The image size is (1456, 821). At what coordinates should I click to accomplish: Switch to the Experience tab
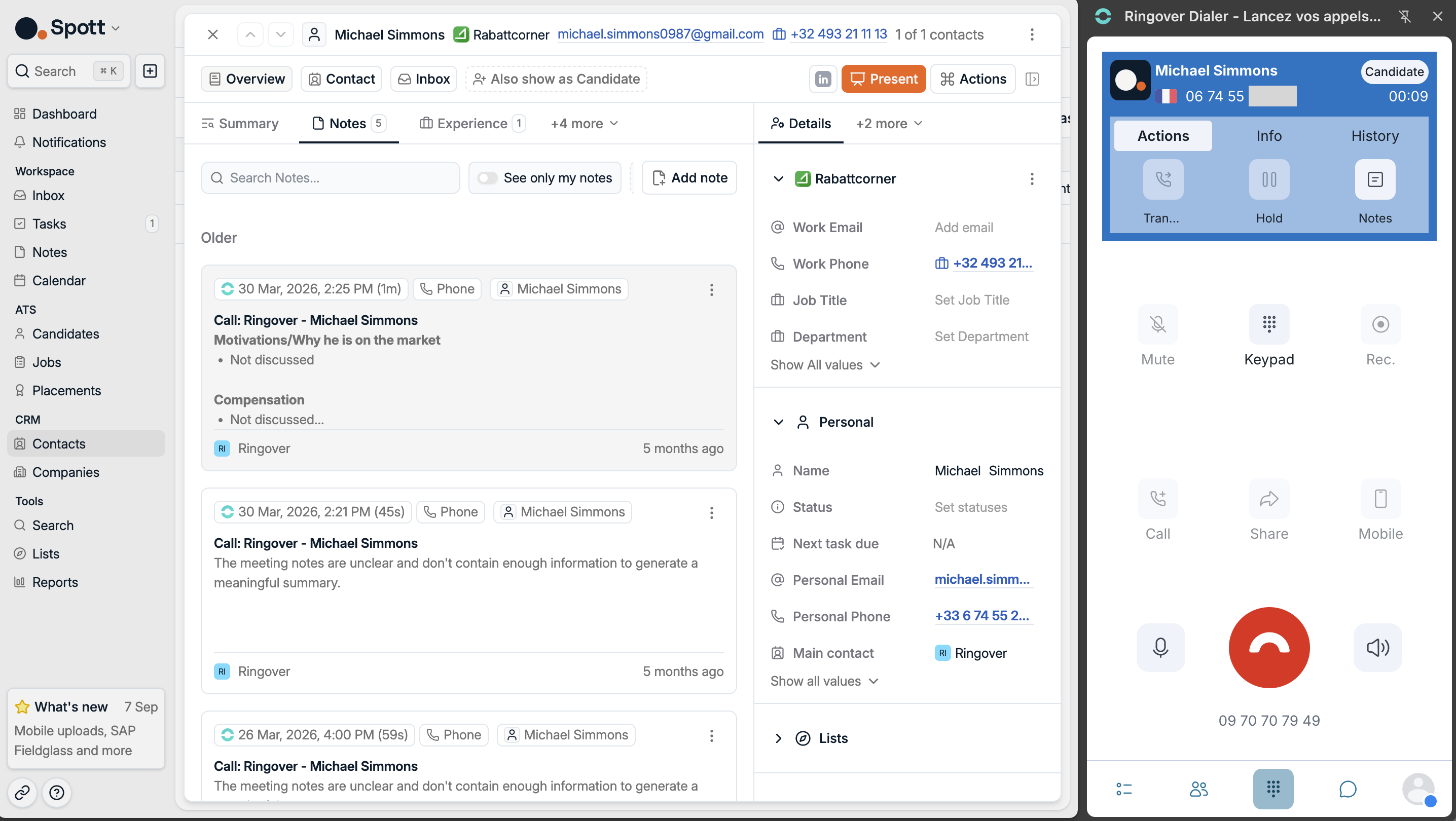[x=472, y=124]
